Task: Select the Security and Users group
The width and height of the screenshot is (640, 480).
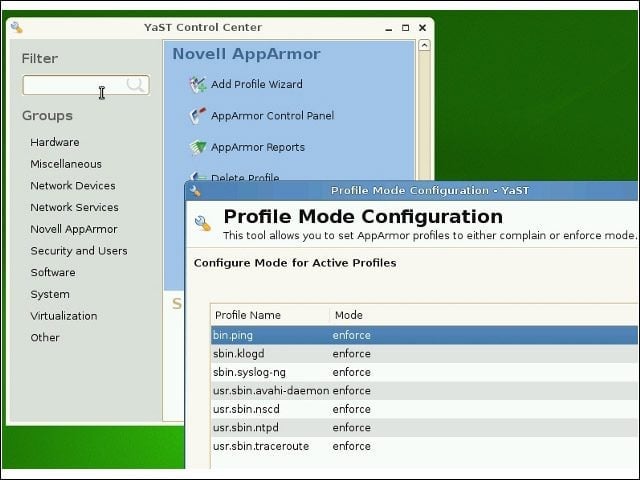Action: coord(79,251)
